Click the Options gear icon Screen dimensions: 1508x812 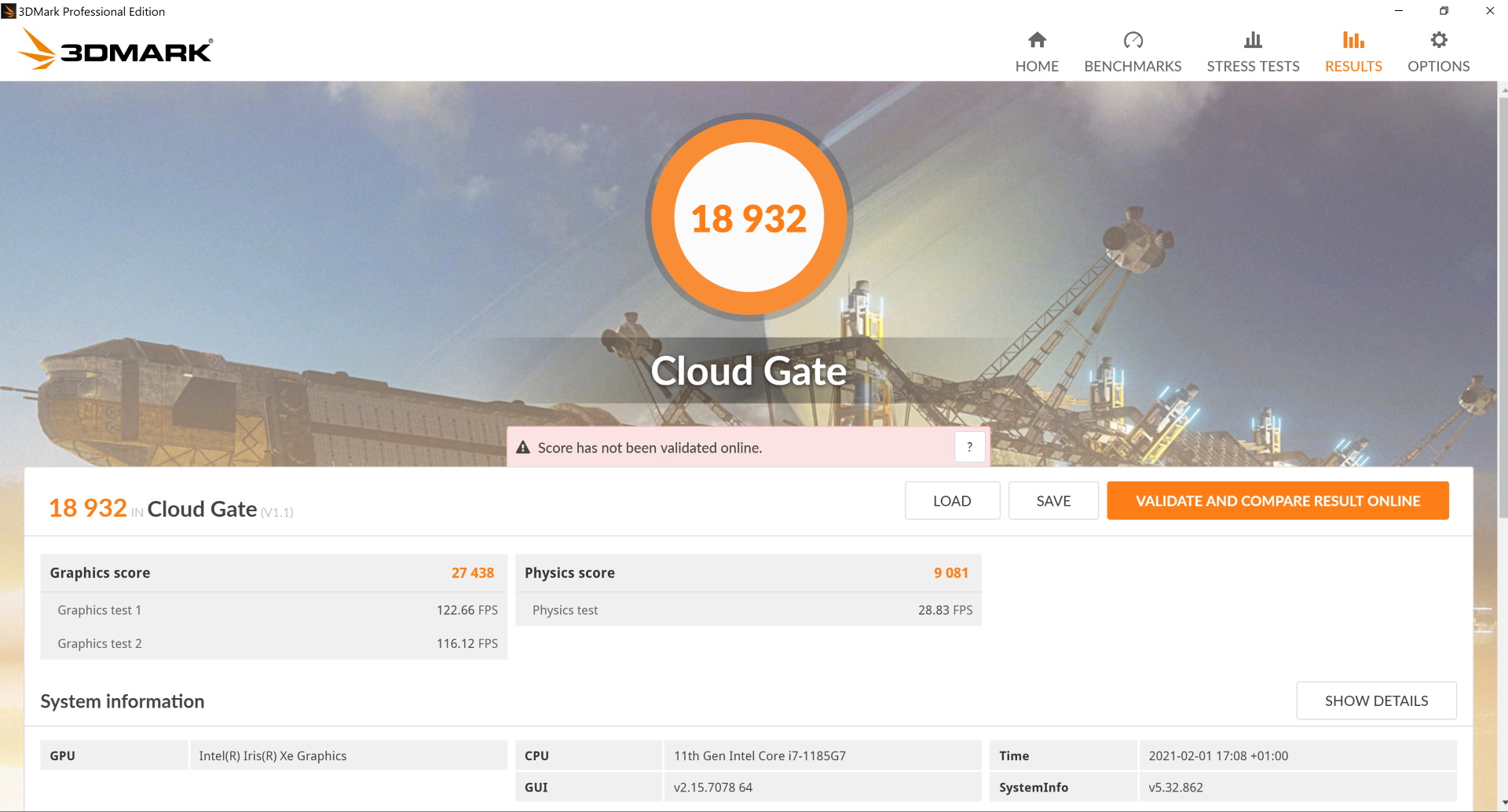[x=1438, y=40]
